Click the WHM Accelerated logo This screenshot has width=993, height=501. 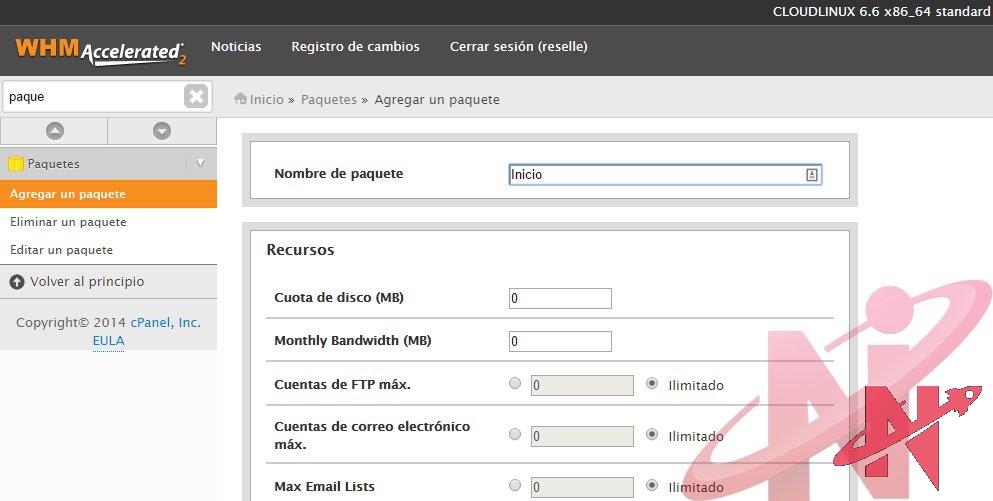[x=101, y=49]
